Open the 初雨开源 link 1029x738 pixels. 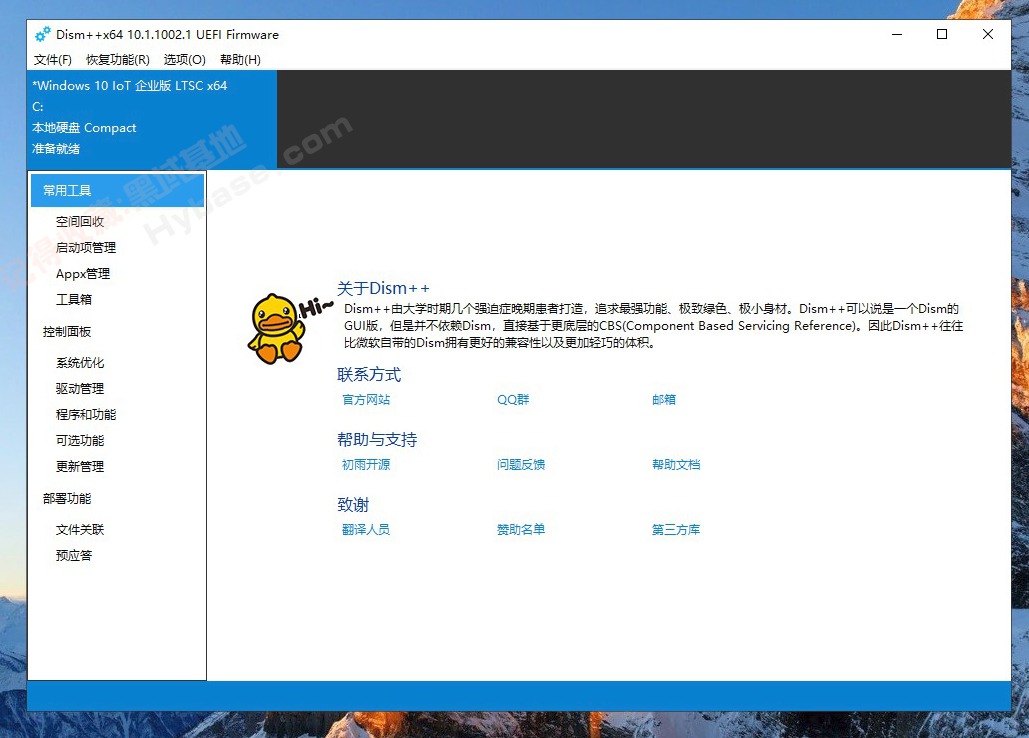click(366, 464)
